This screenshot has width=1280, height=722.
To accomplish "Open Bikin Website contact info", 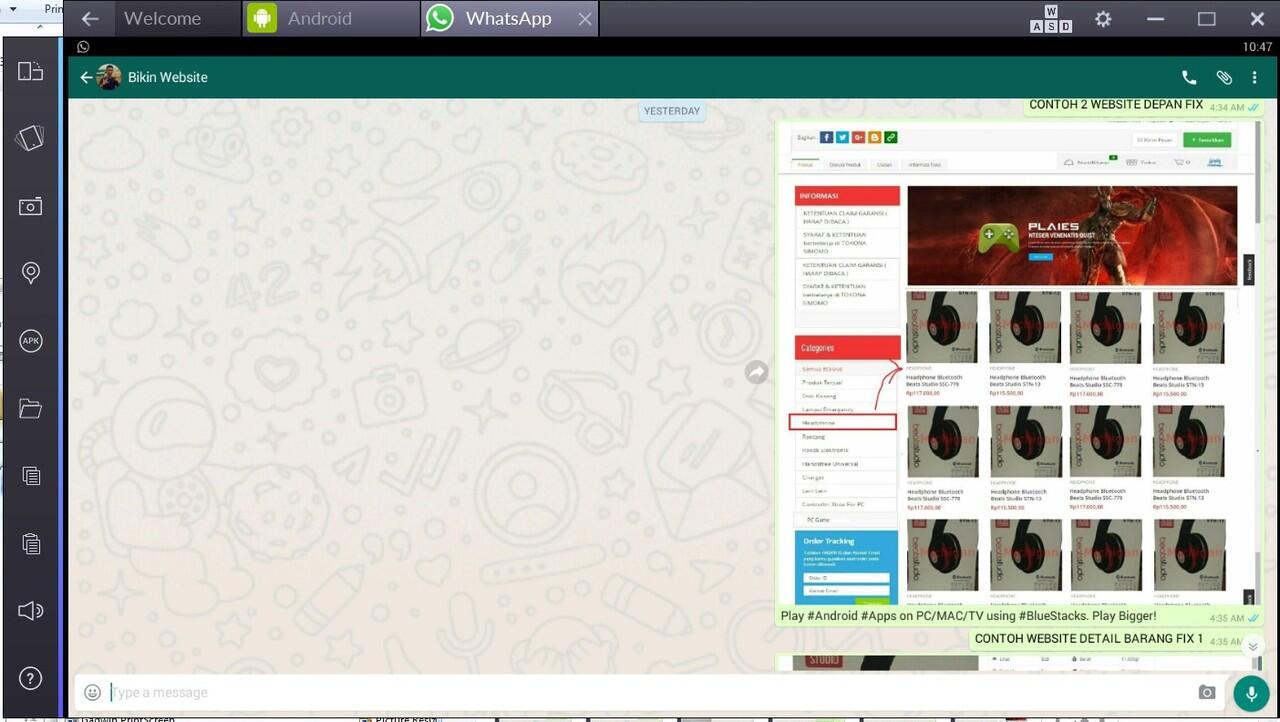I will coord(168,77).
